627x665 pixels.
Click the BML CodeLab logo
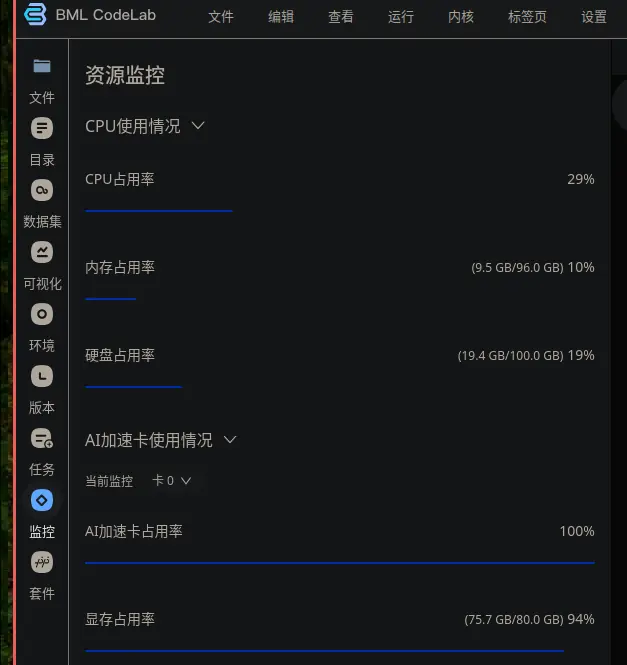[x=35, y=14]
